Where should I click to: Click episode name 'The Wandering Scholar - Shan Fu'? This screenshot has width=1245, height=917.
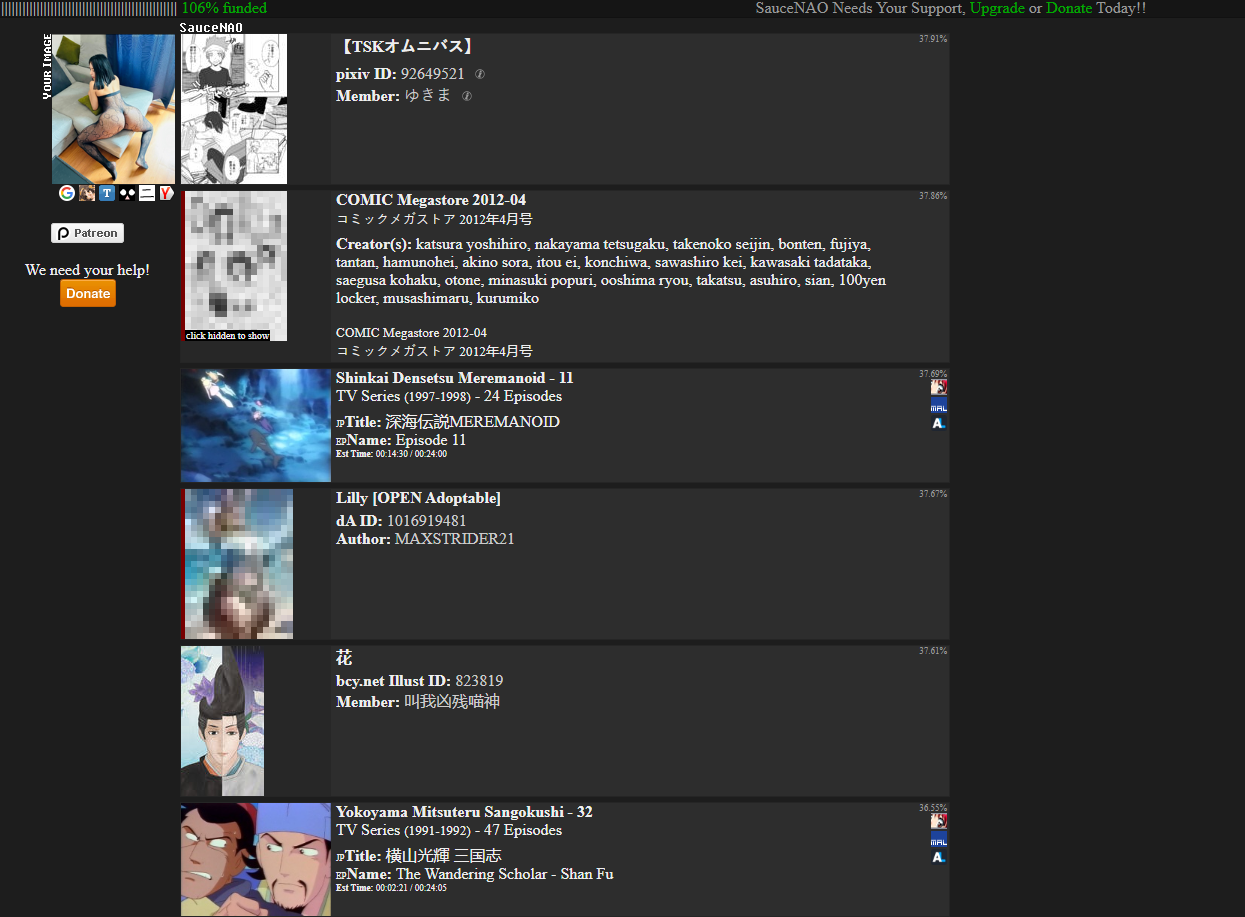(505, 874)
